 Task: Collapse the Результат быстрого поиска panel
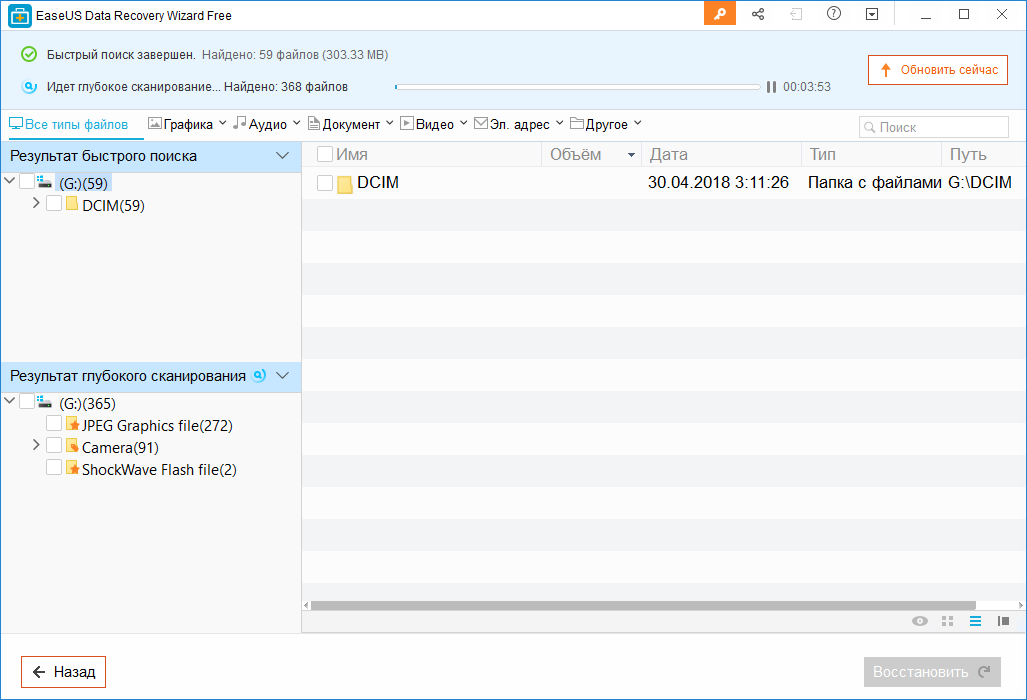282,156
